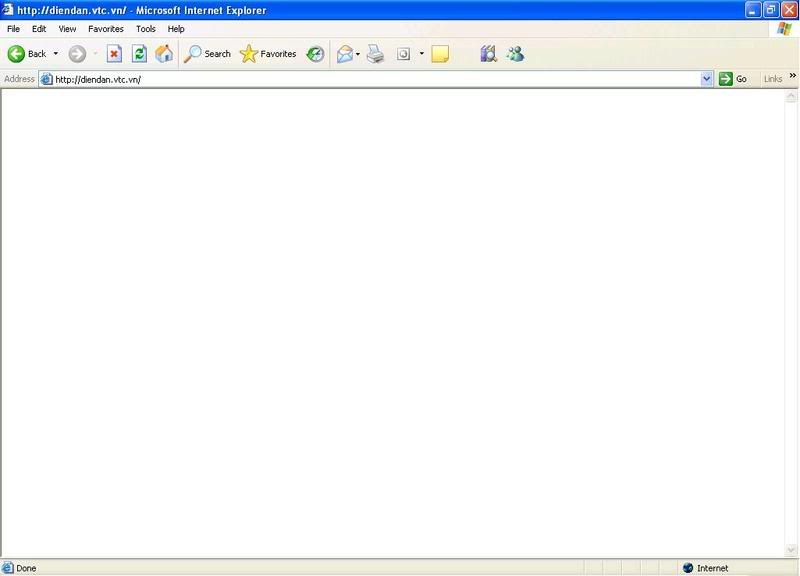This screenshot has height=576, width=800.
Task: Click the Go button
Action: click(733, 79)
